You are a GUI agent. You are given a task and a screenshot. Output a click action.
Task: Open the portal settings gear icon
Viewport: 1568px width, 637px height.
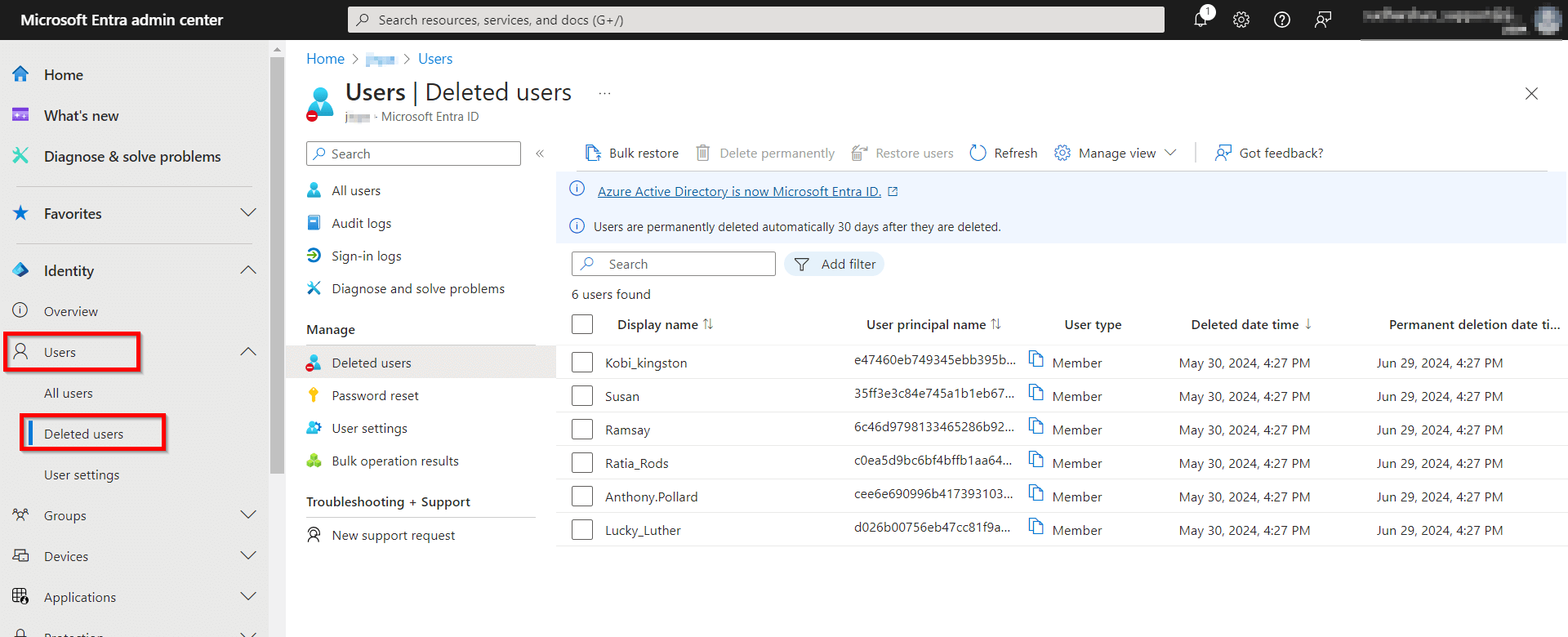tap(1241, 20)
